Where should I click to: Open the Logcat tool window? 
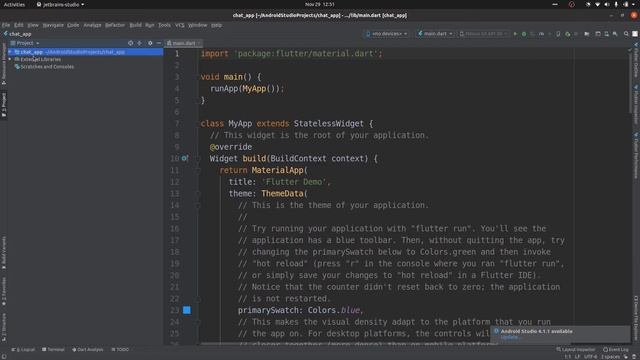[x=23, y=349]
